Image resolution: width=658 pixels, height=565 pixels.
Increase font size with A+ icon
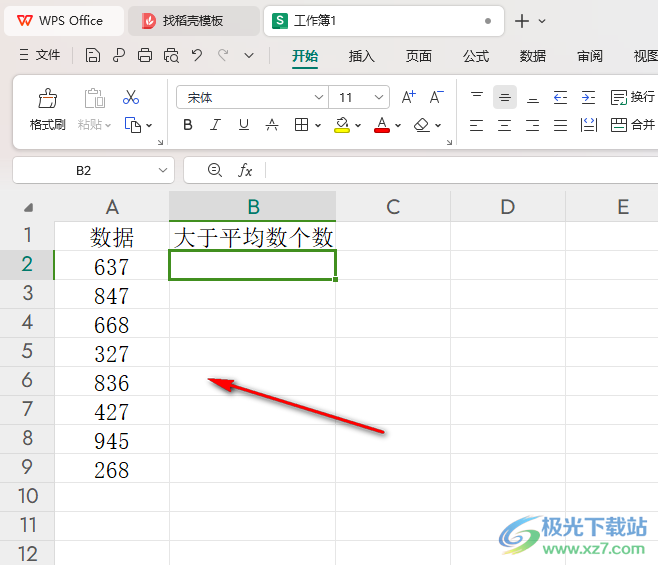[408, 97]
